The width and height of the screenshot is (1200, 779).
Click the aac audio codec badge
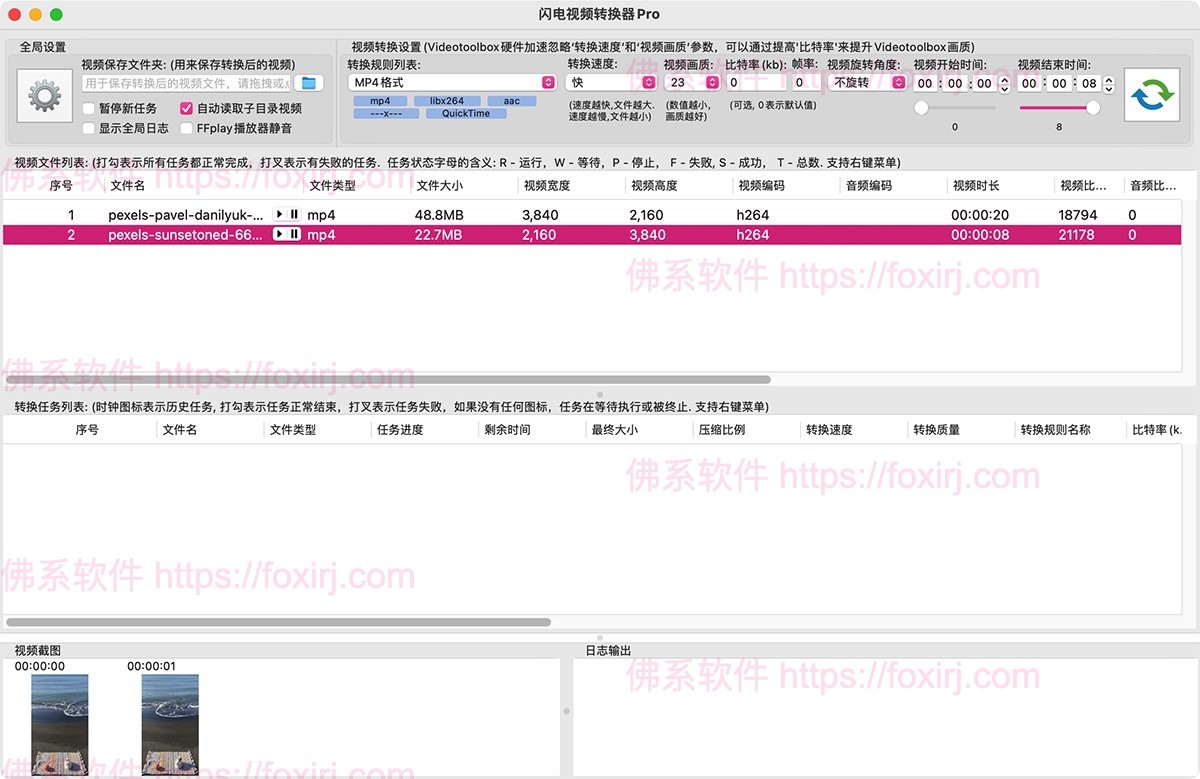(510, 100)
